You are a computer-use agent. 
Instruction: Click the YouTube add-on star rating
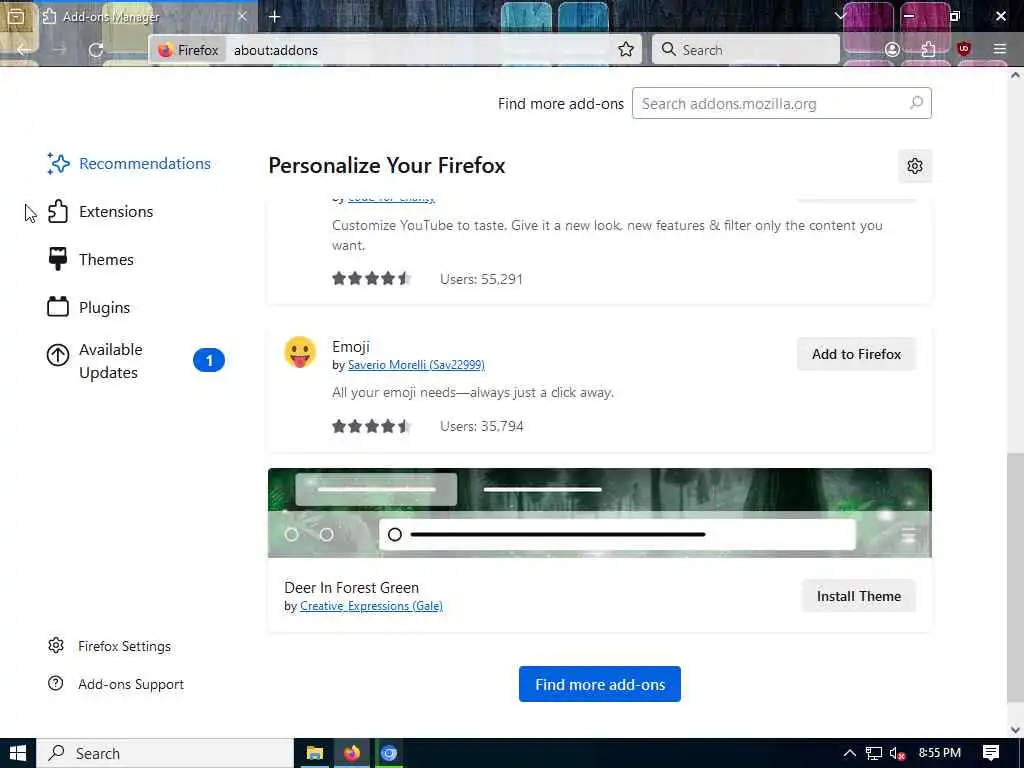pyautogui.click(x=372, y=279)
